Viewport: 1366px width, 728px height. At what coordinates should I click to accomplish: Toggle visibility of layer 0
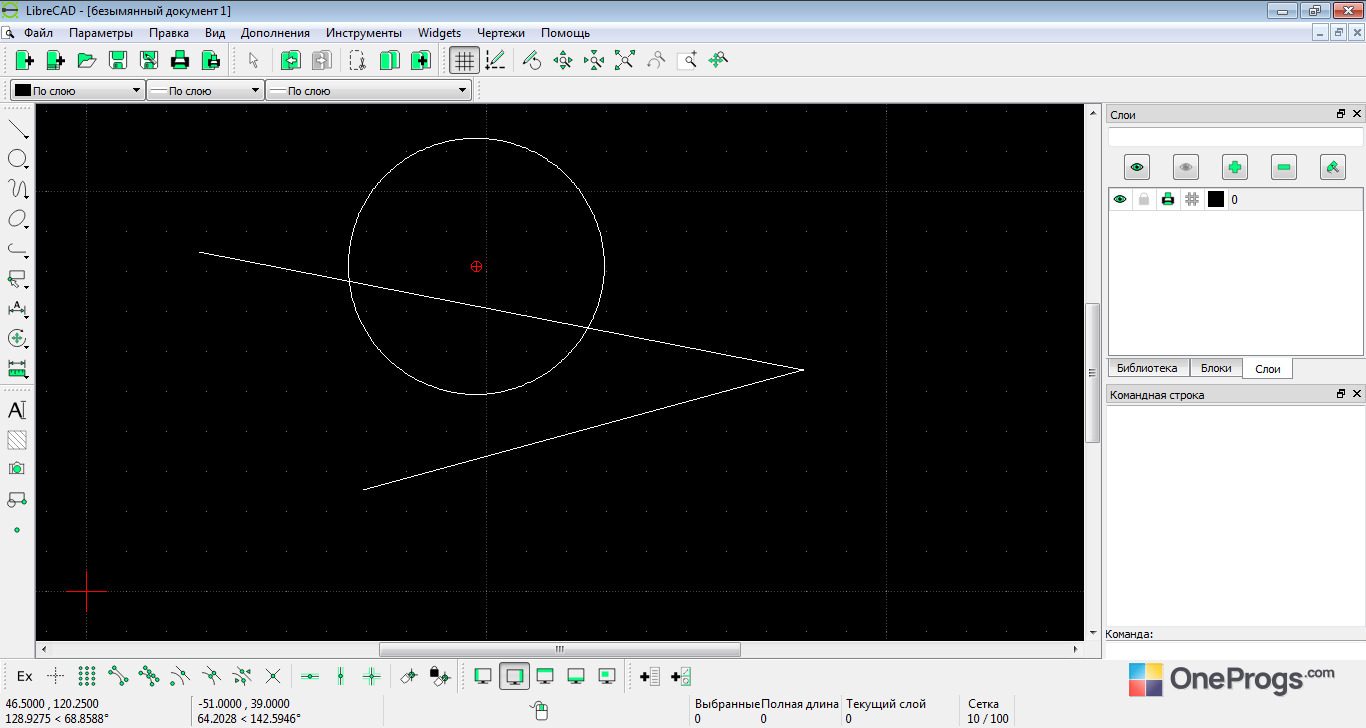(x=1120, y=200)
